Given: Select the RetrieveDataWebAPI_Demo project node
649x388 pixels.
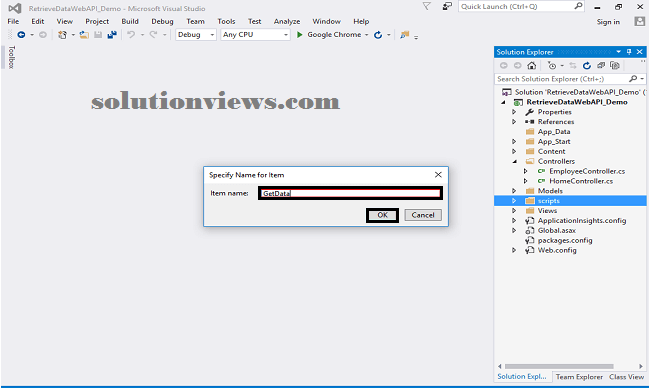Looking at the screenshot, I should click(577, 102).
